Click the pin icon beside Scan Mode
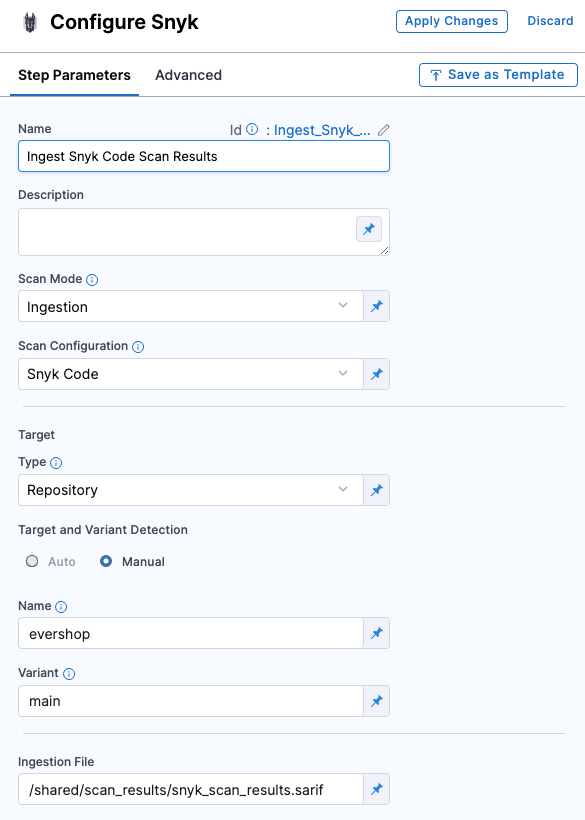 click(x=376, y=306)
